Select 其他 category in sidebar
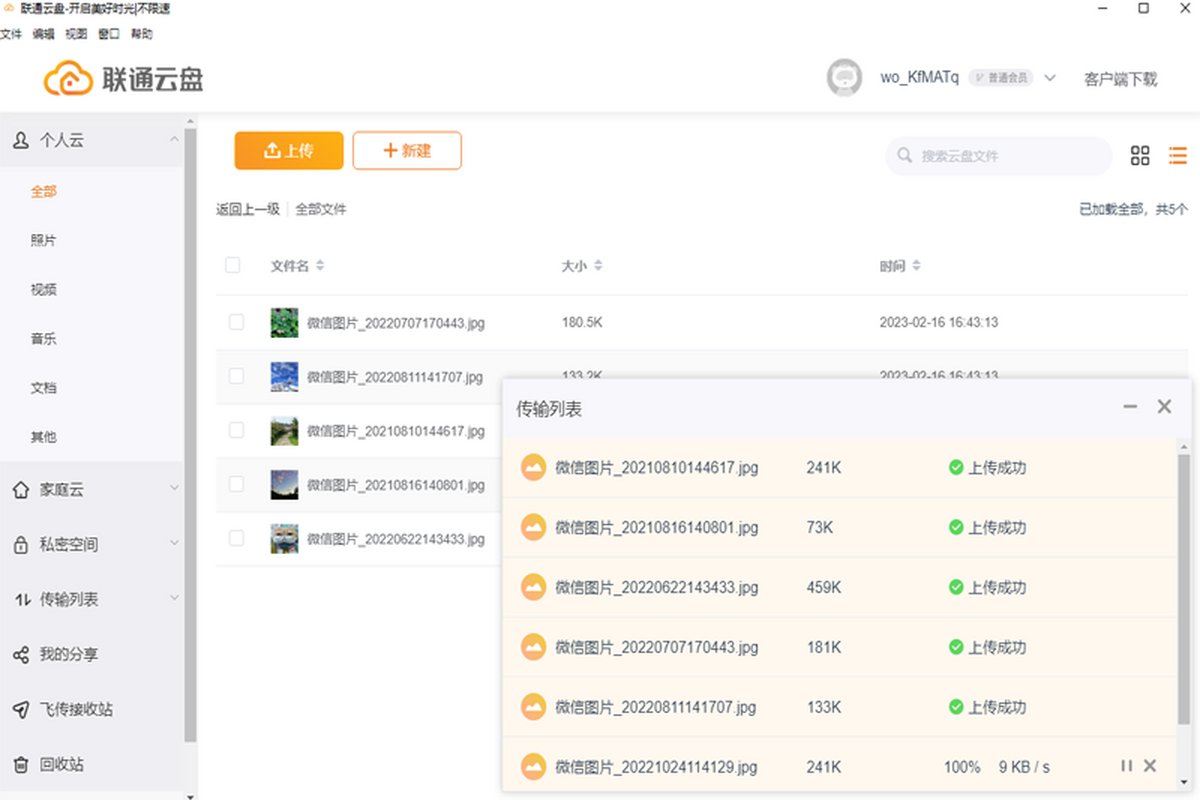Viewport: 1200px width, 800px height. pyautogui.click(x=44, y=437)
